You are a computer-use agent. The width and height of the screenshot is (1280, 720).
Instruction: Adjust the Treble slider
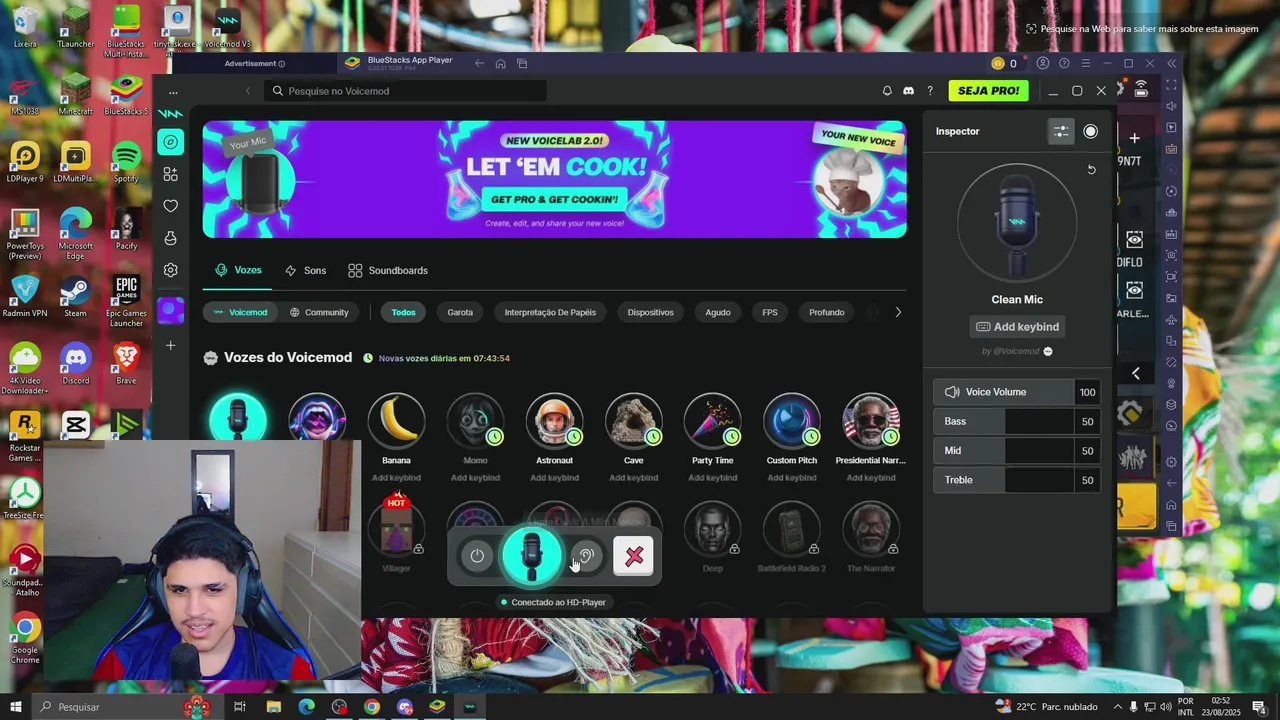tap(1017, 480)
